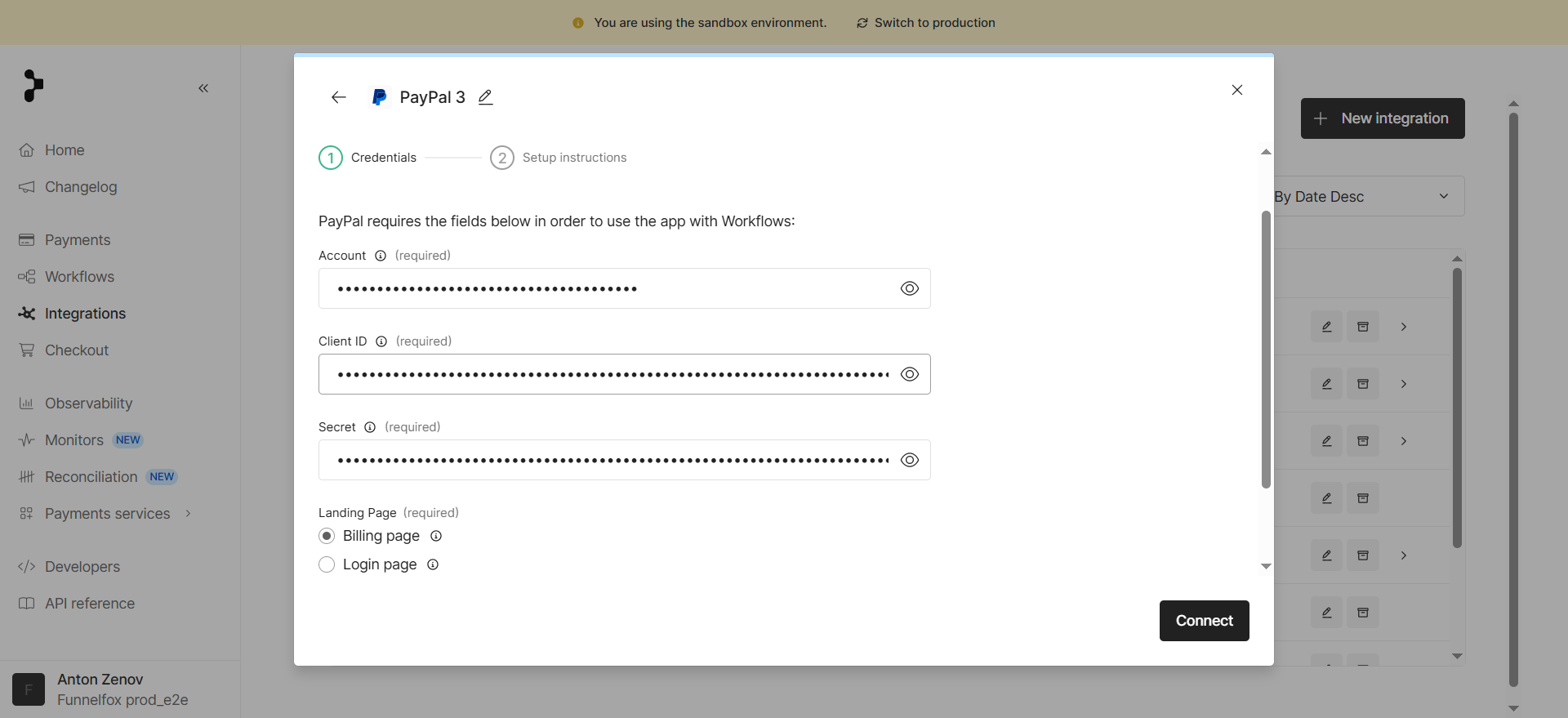
Task: Click edit icon in second integration row
Action: pyautogui.click(x=1327, y=384)
